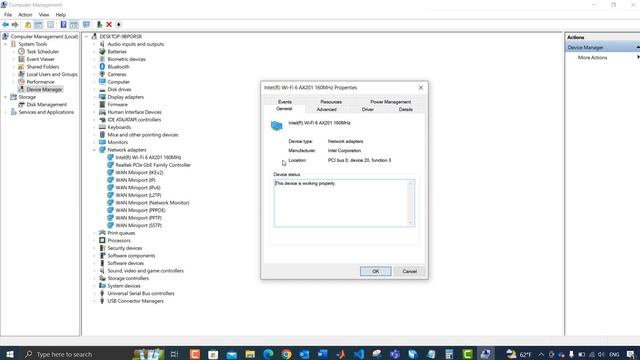Click the Back arrow in the toolbar

(x=6, y=25)
